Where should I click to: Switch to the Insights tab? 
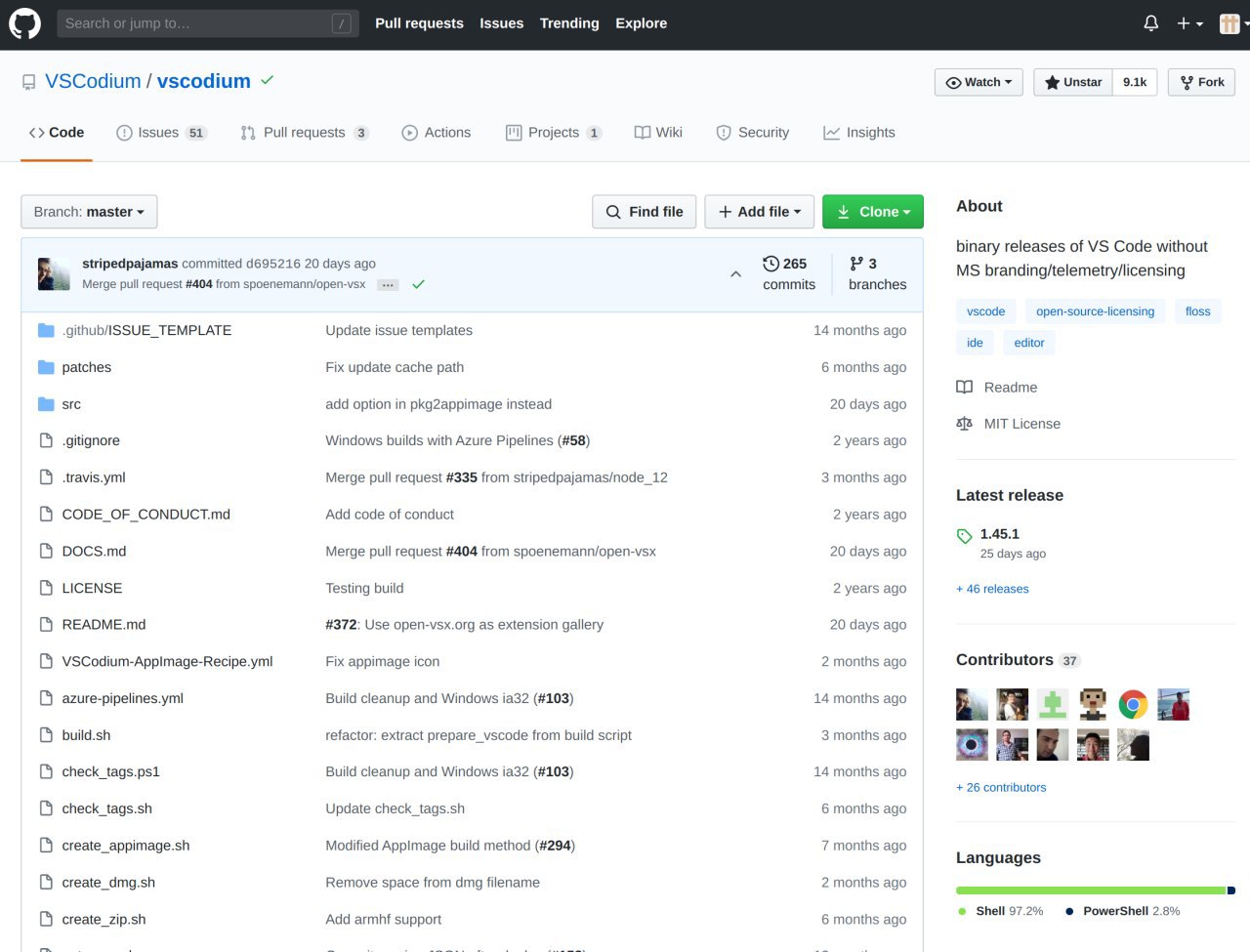click(859, 133)
